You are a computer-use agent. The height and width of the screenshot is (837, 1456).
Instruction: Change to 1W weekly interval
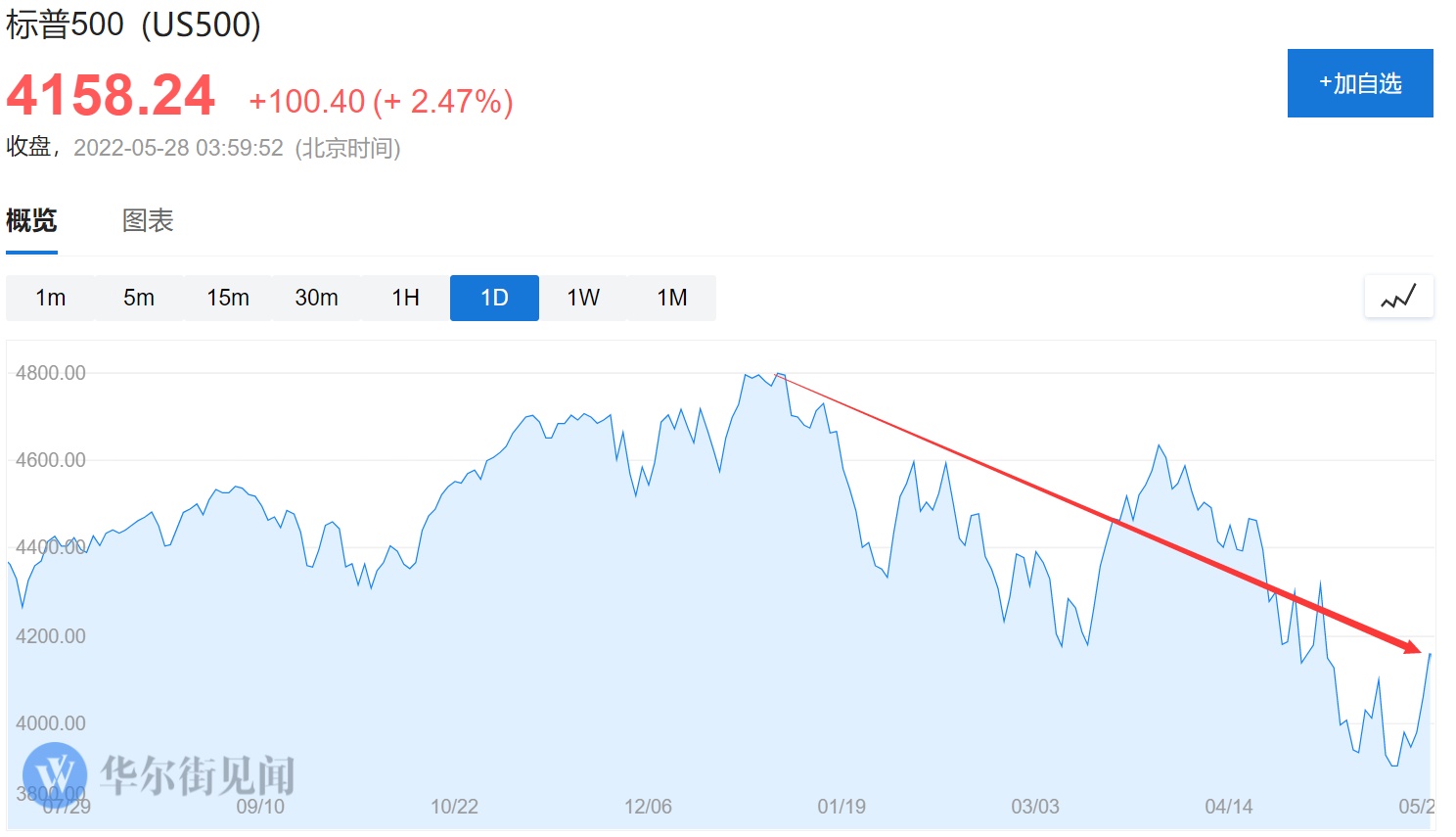click(x=583, y=298)
